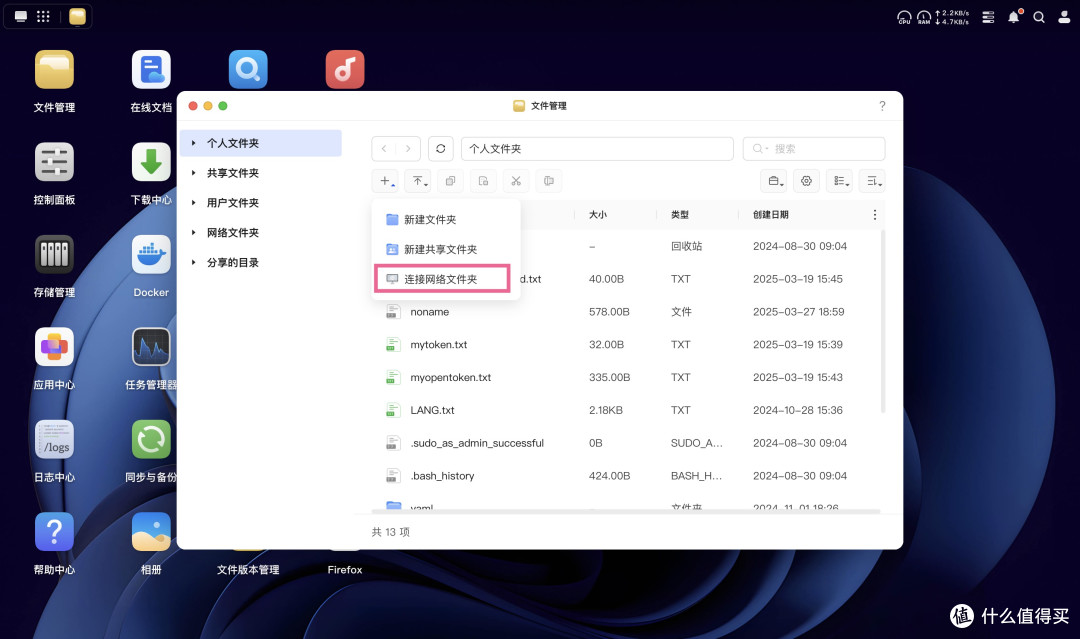The width and height of the screenshot is (1080, 639).
Task: Sort by 大小 column header
Action: click(x=598, y=215)
